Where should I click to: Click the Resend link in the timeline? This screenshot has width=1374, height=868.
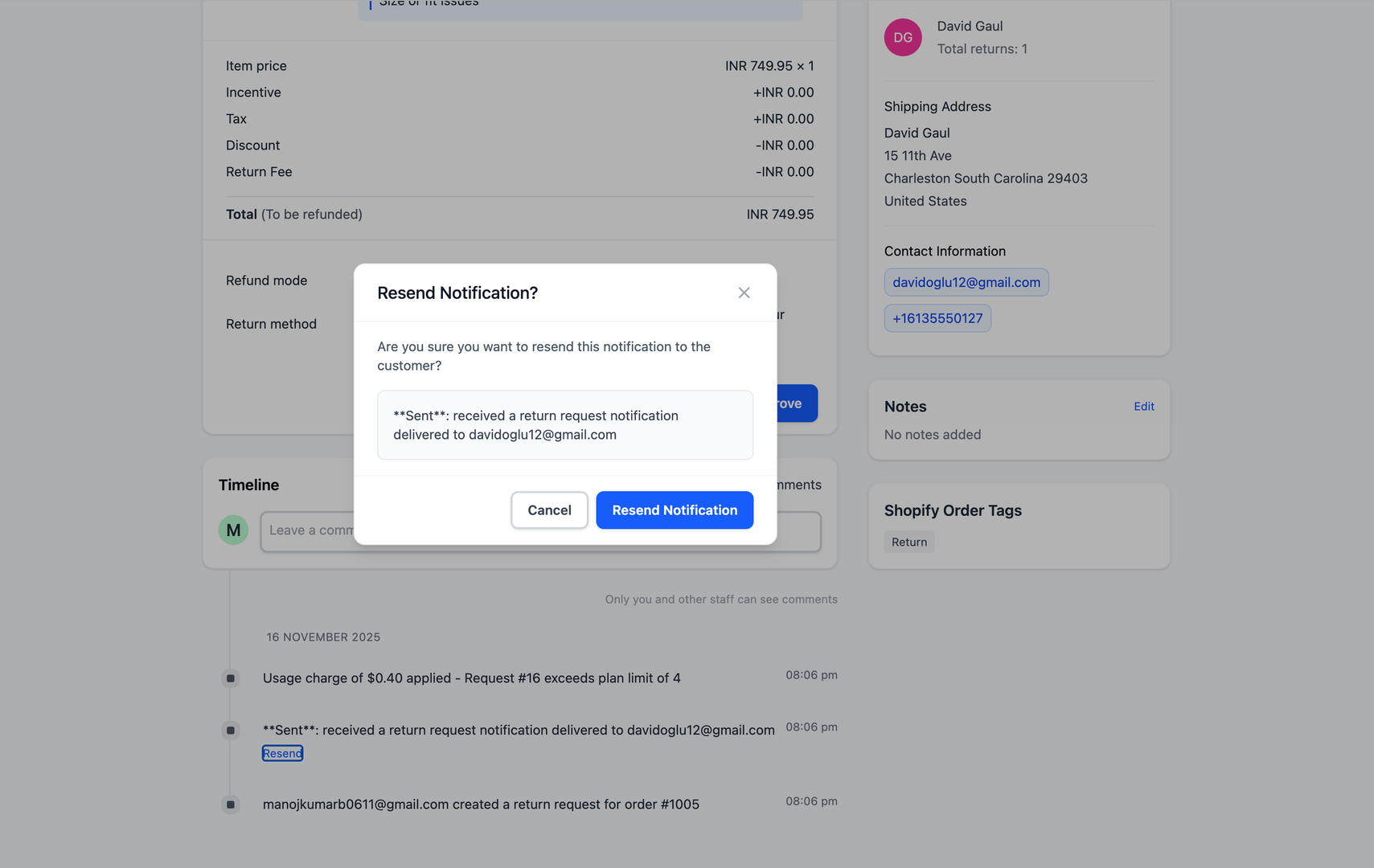tap(282, 753)
